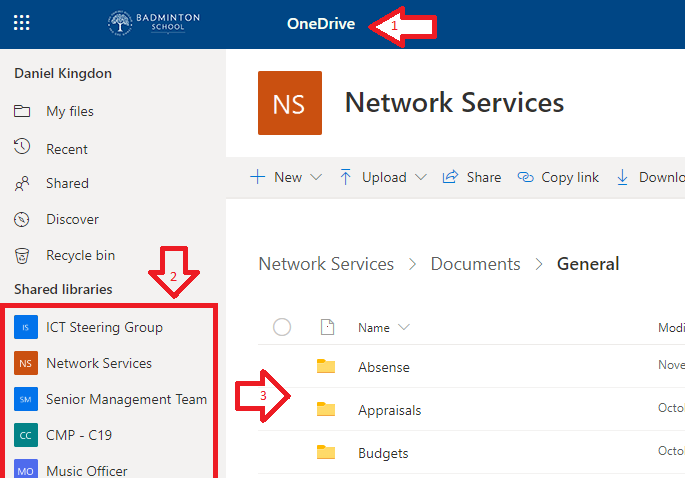Click the Copy link chain icon
This screenshot has height=478, width=685.
coord(526,177)
